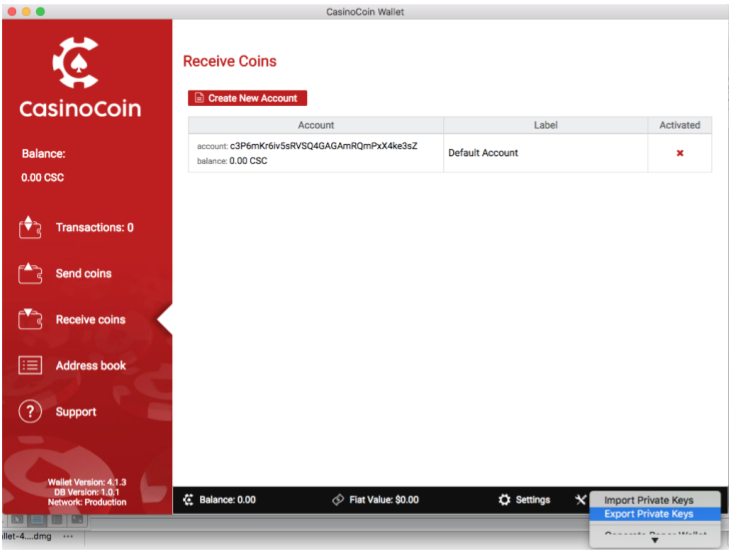The height and width of the screenshot is (553, 733).
Task: Open the Transactions: 0 page
Action: coord(94,227)
